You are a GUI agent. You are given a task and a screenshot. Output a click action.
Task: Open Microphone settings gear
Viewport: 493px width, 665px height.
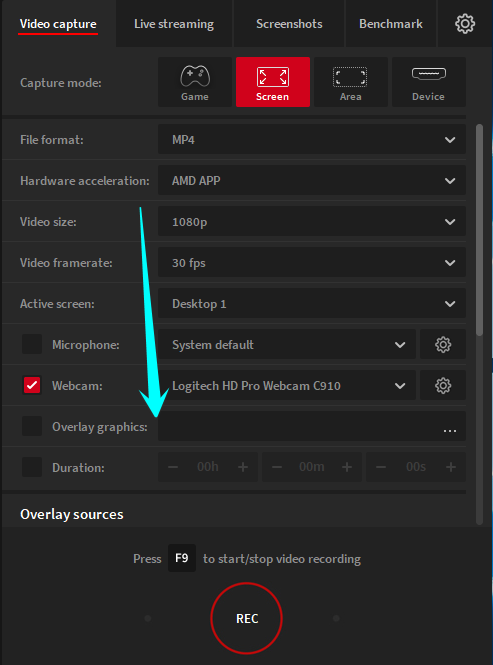pyautogui.click(x=443, y=344)
